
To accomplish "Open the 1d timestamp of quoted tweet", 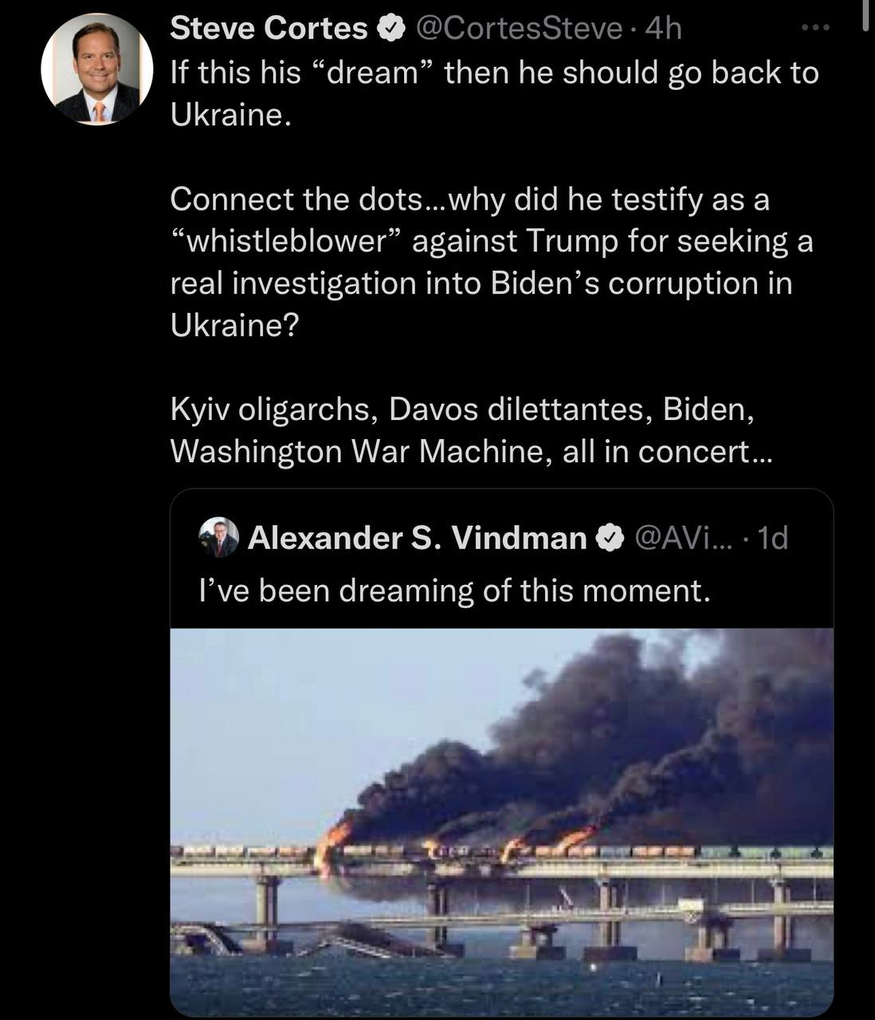I will [772, 538].
